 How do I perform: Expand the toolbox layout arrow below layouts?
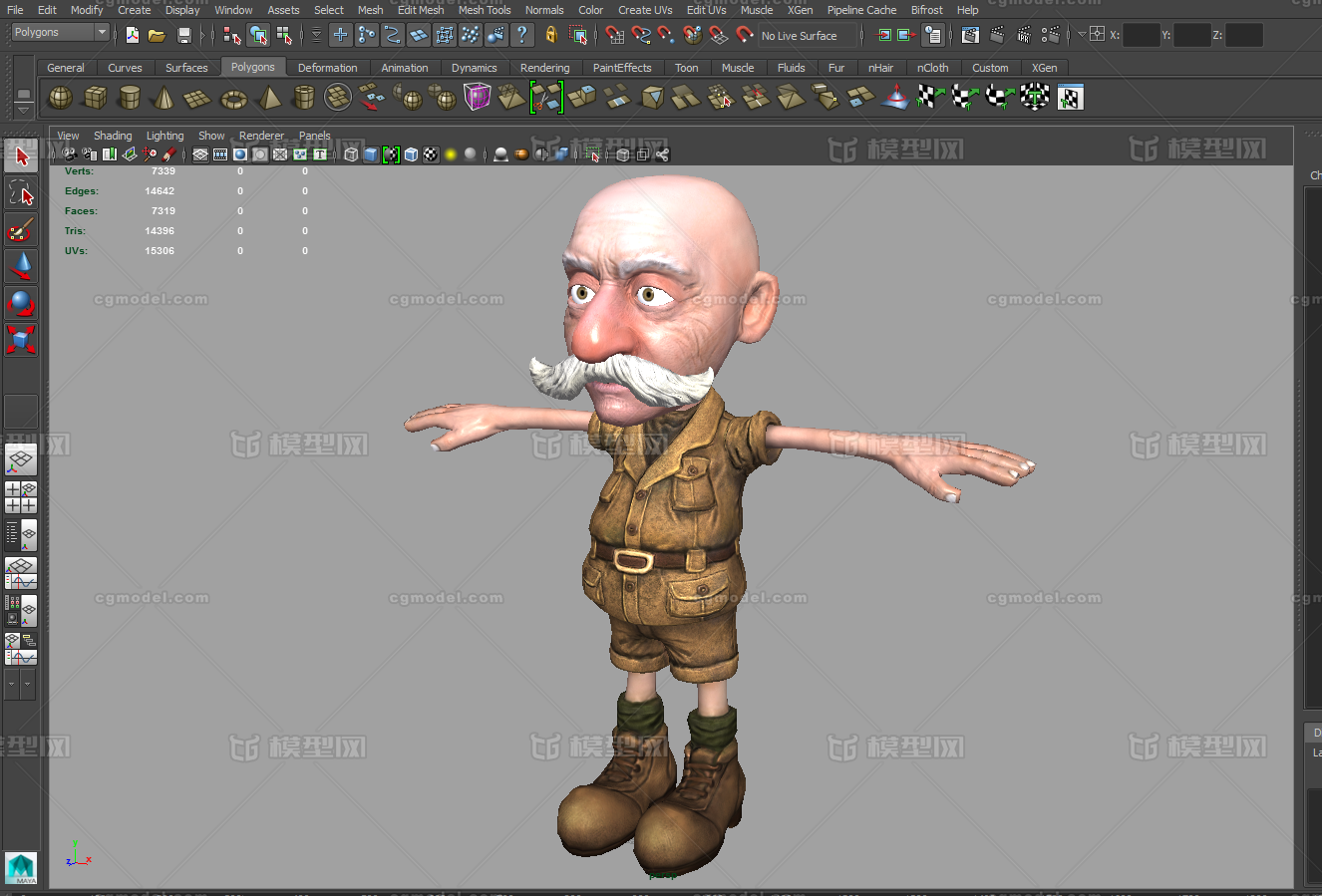click(x=13, y=684)
